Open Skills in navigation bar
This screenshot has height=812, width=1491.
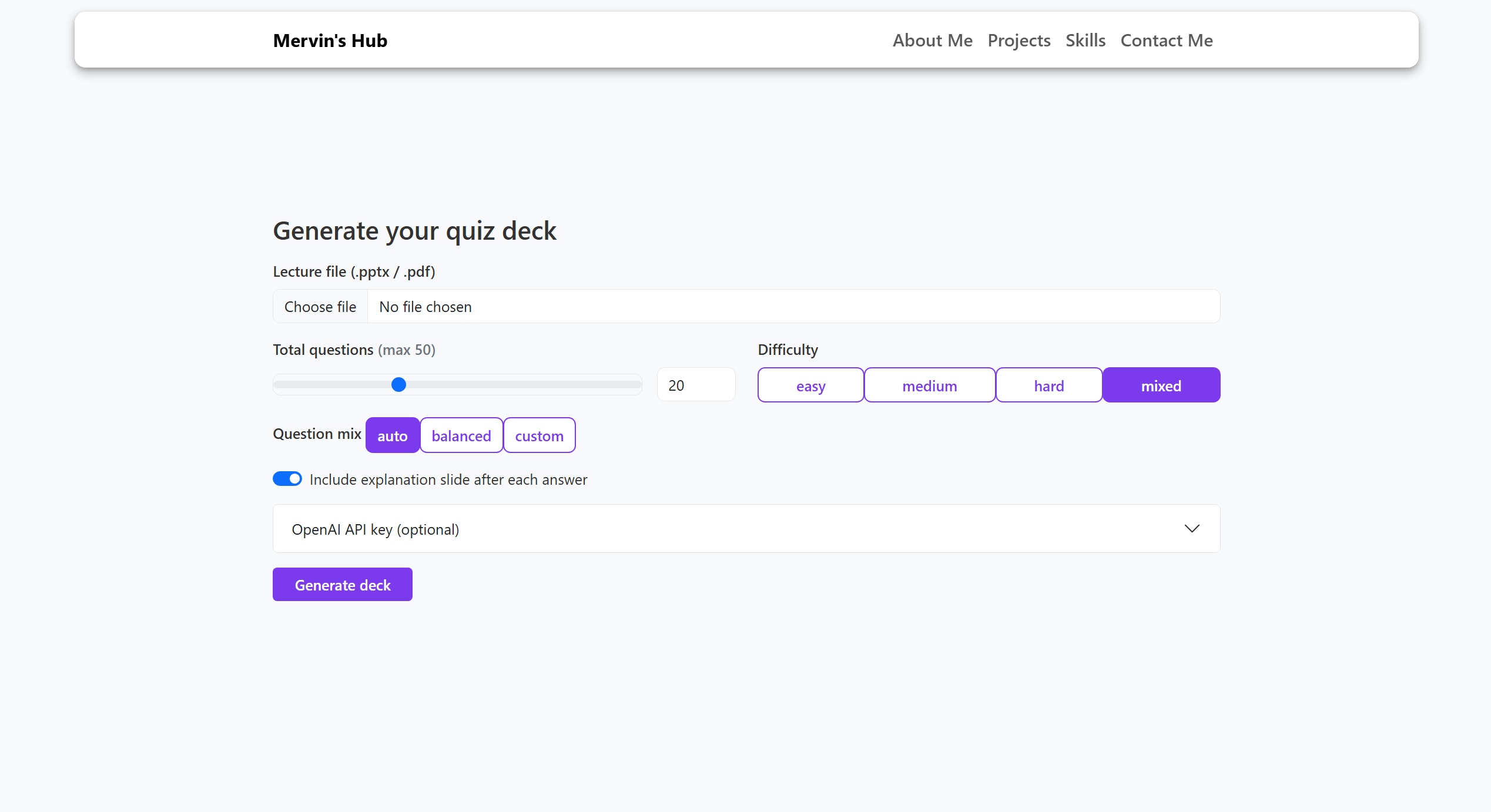(x=1085, y=41)
